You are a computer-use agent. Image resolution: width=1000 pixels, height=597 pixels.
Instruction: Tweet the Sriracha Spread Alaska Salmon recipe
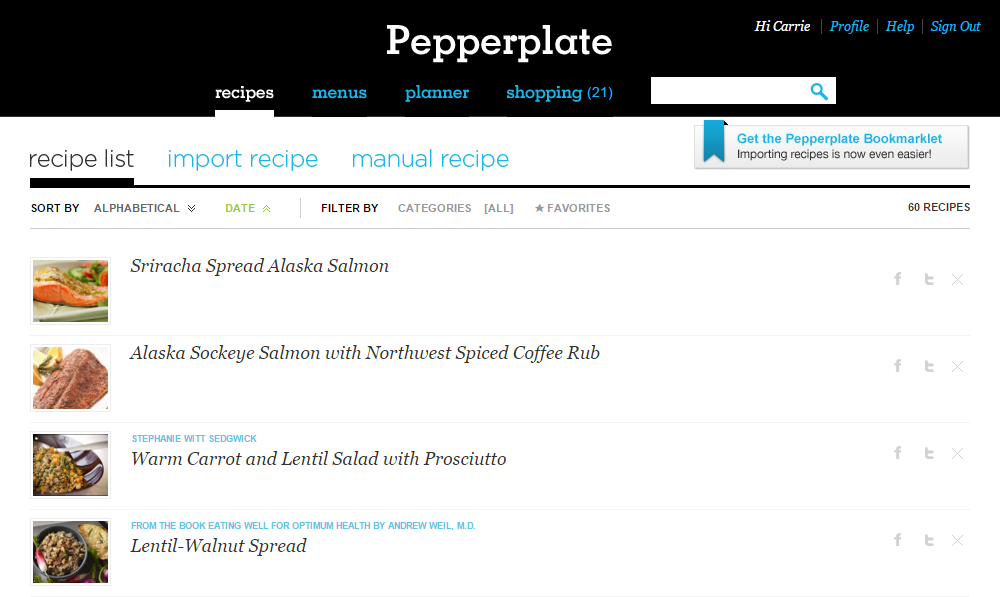coord(929,279)
